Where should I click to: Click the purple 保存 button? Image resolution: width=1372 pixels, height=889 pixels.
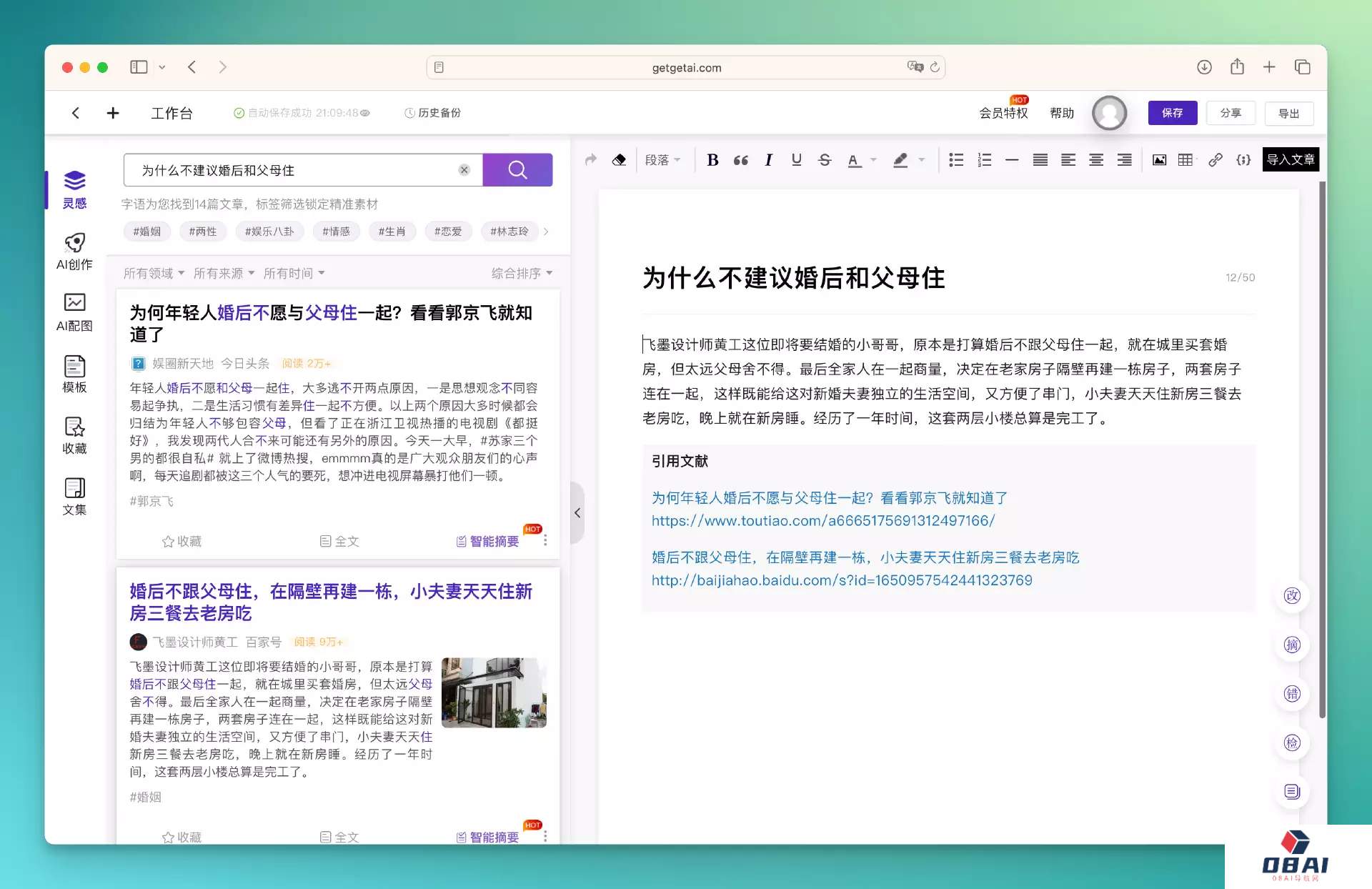point(1172,113)
